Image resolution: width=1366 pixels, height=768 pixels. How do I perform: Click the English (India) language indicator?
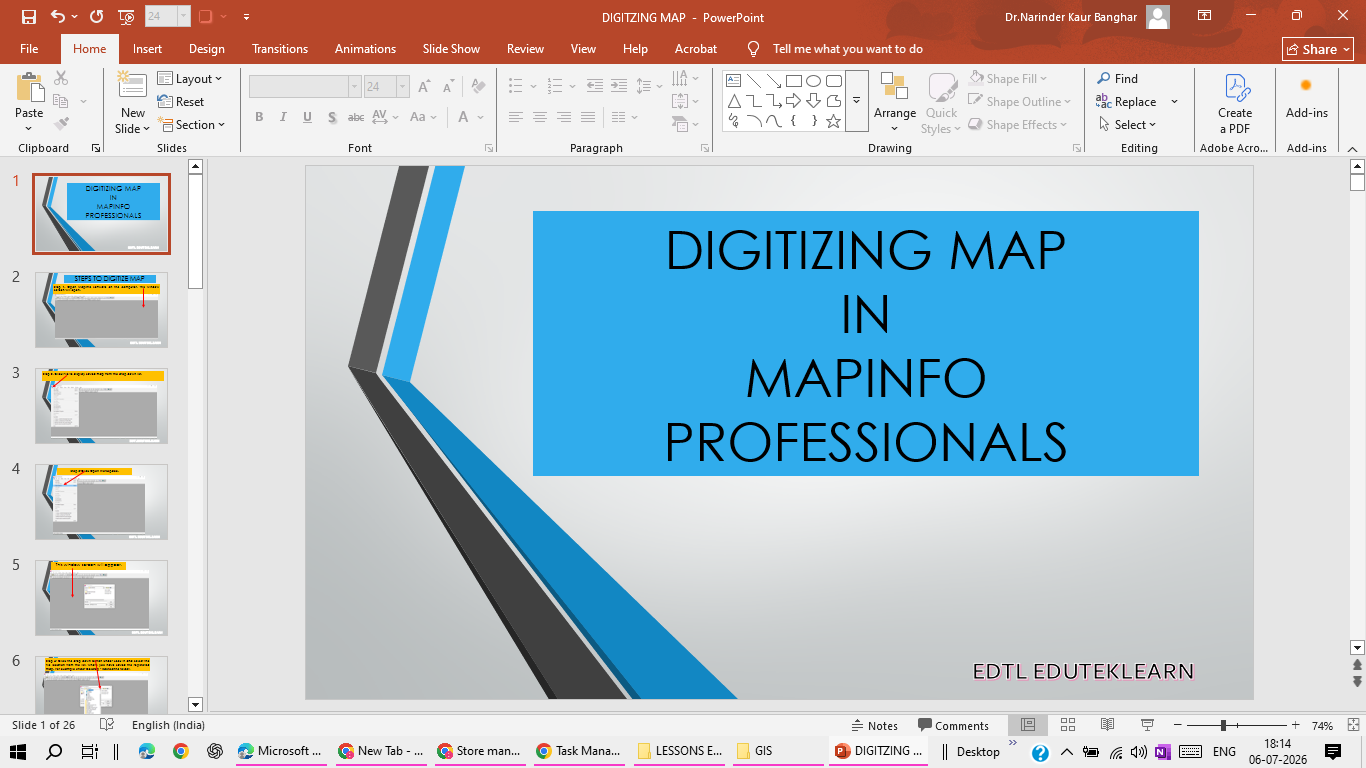pos(168,725)
